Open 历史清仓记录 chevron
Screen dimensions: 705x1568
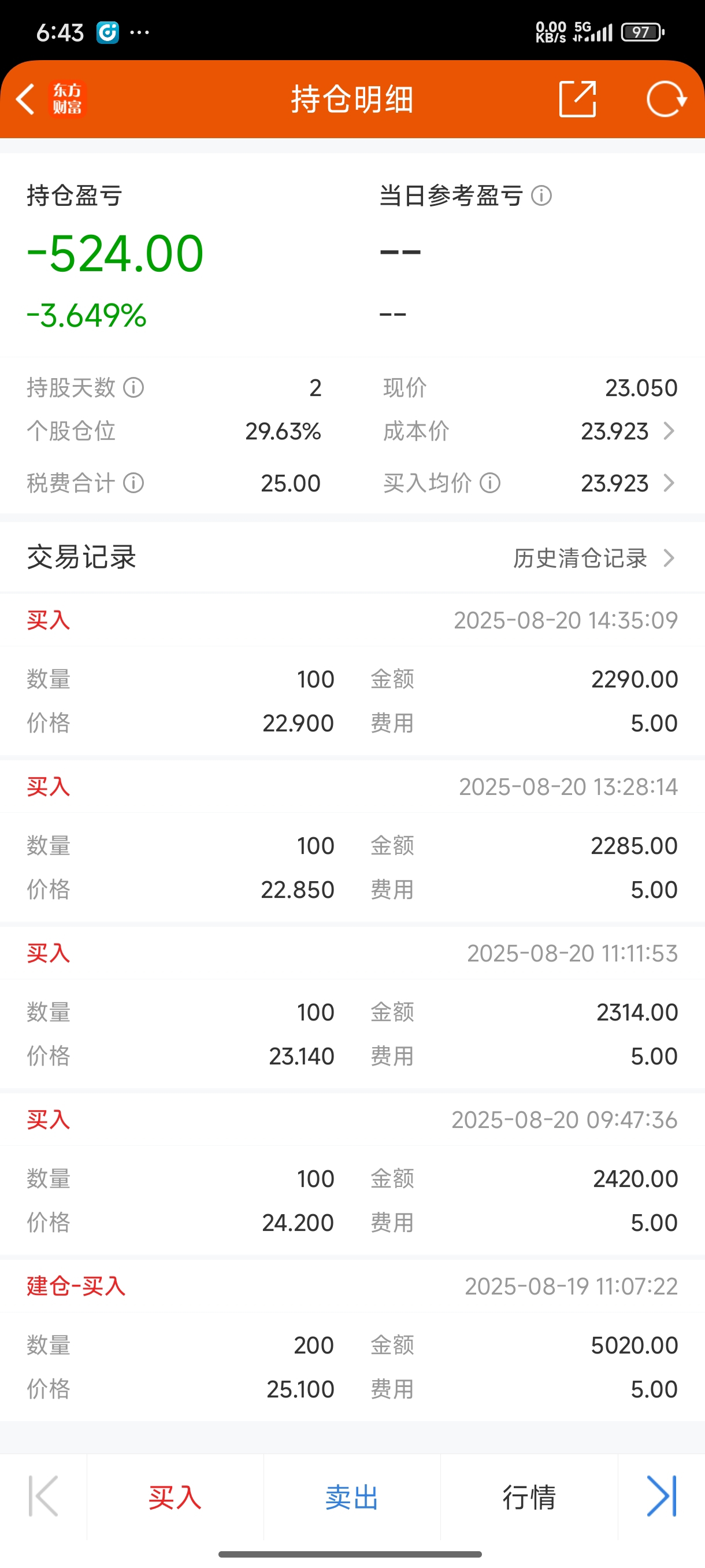pyautogui.click(x=669, y=557)
